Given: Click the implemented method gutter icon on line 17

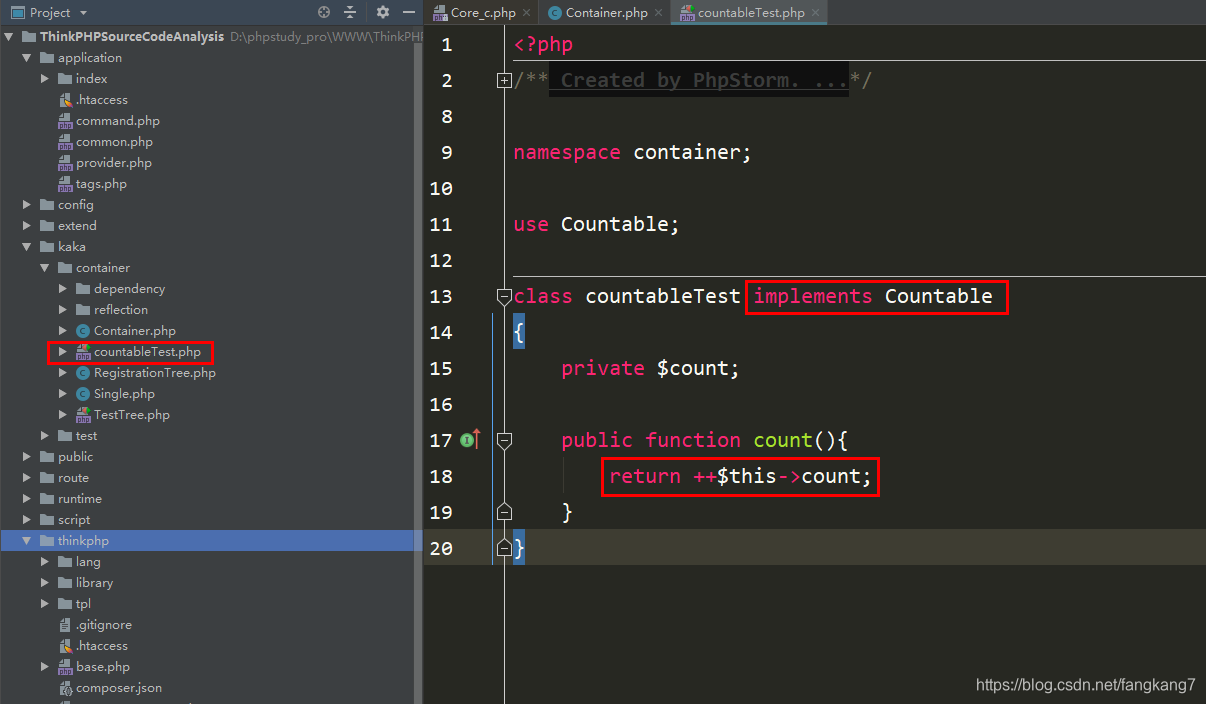Looking at the screenshot, I should [467, 440].
